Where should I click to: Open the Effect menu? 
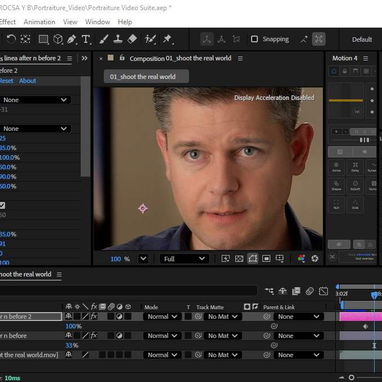click(8, 22)
